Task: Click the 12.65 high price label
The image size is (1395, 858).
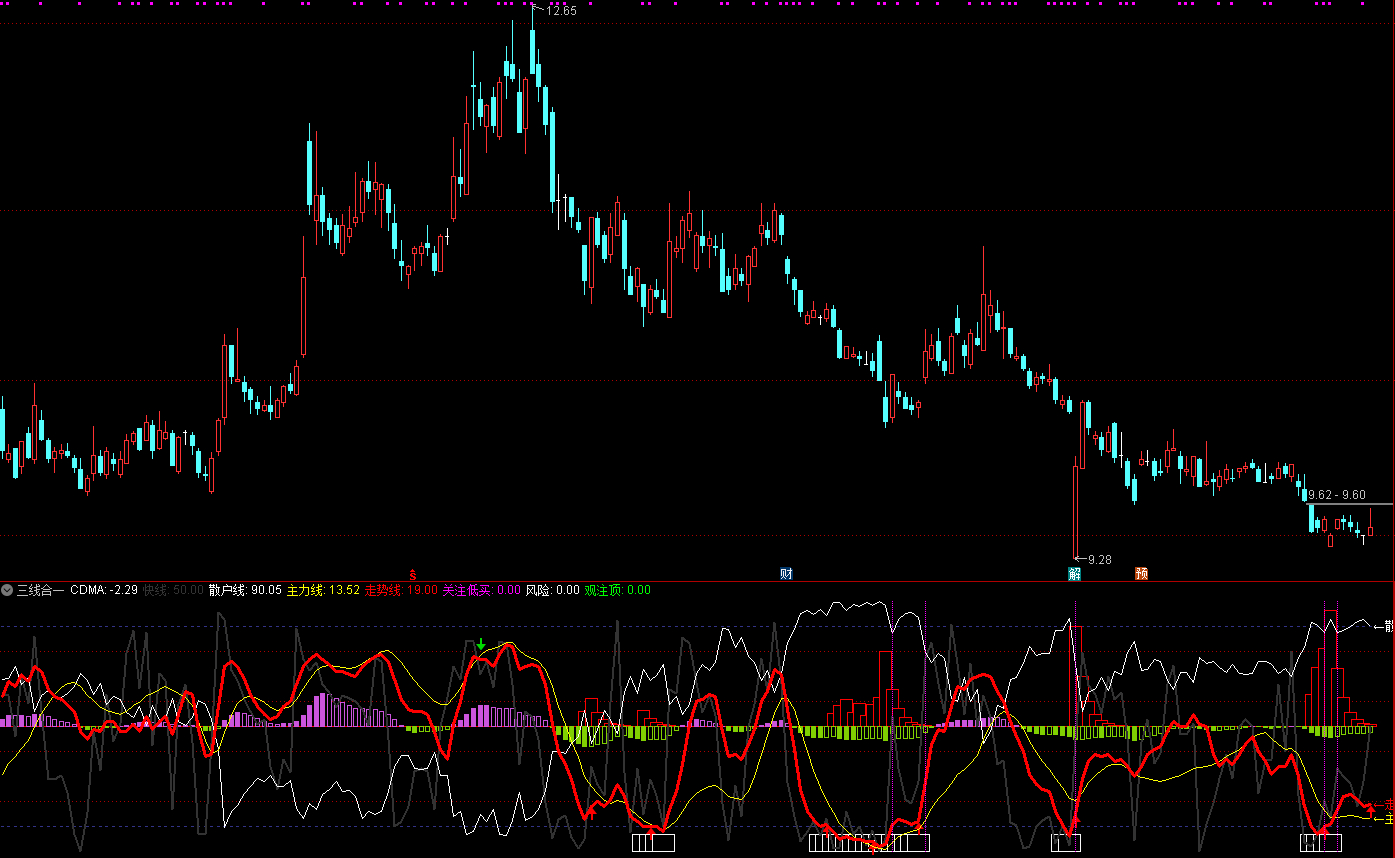Action: click(560, 11)
